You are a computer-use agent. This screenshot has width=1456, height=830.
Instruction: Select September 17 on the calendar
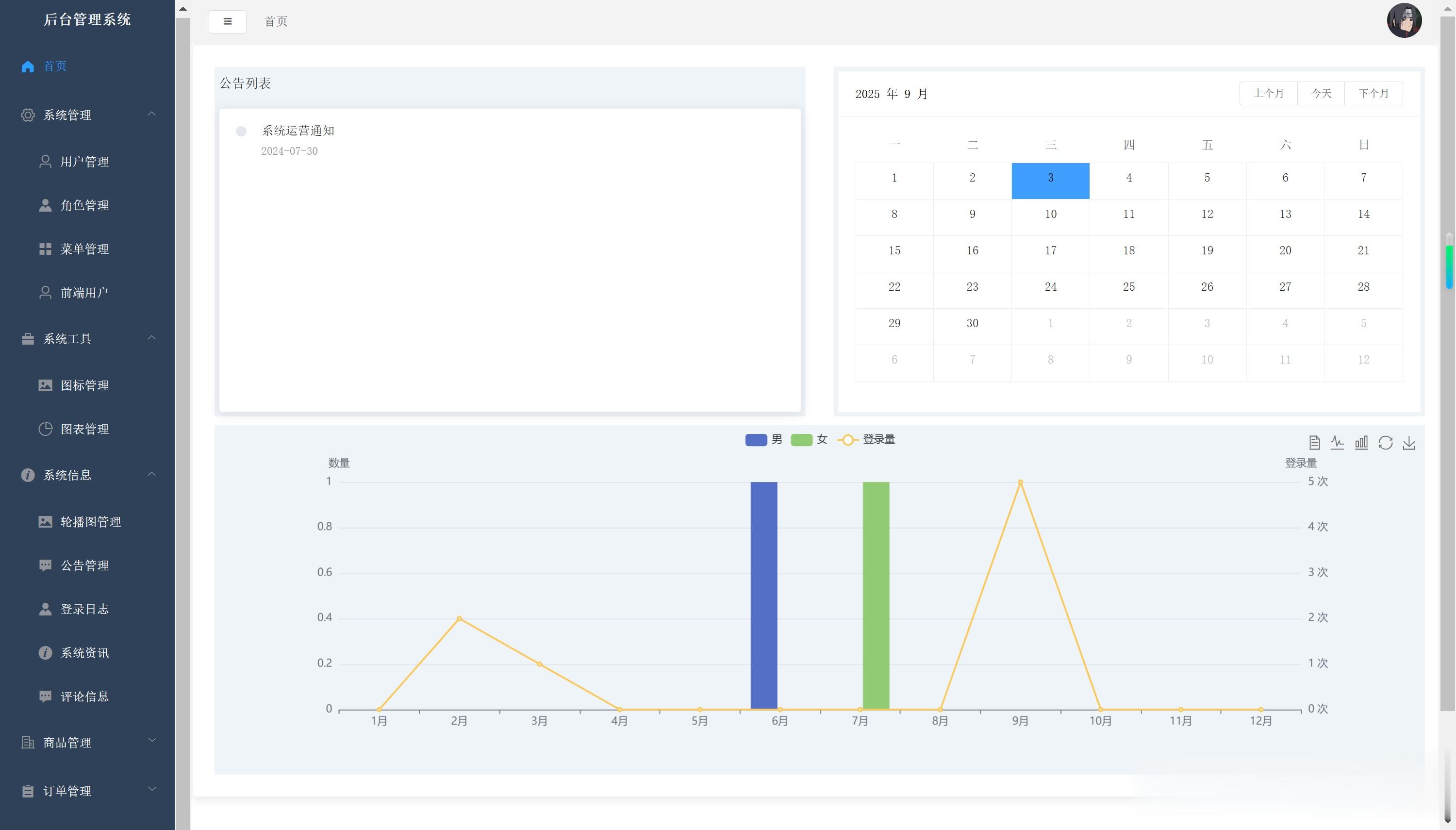coord(1050,251)
